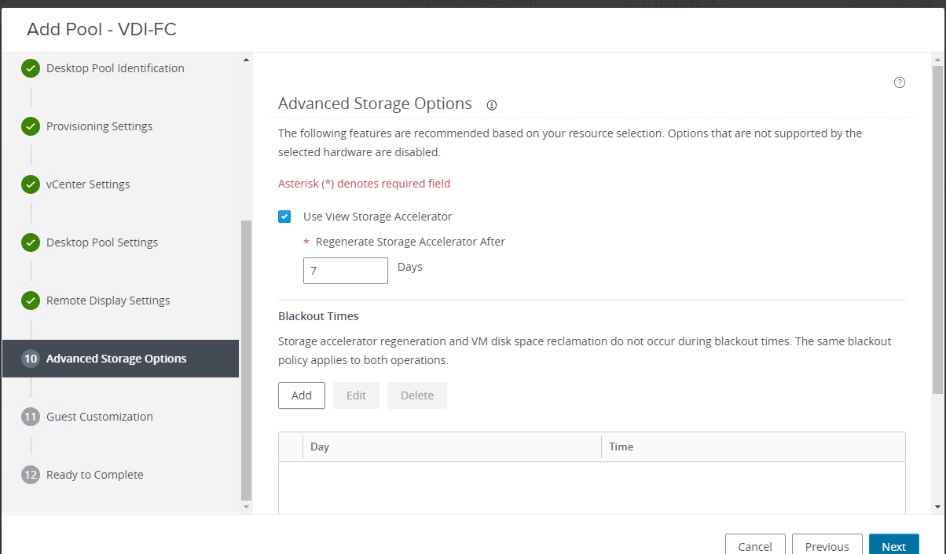Click Add blackout time button

coord(301,395)
